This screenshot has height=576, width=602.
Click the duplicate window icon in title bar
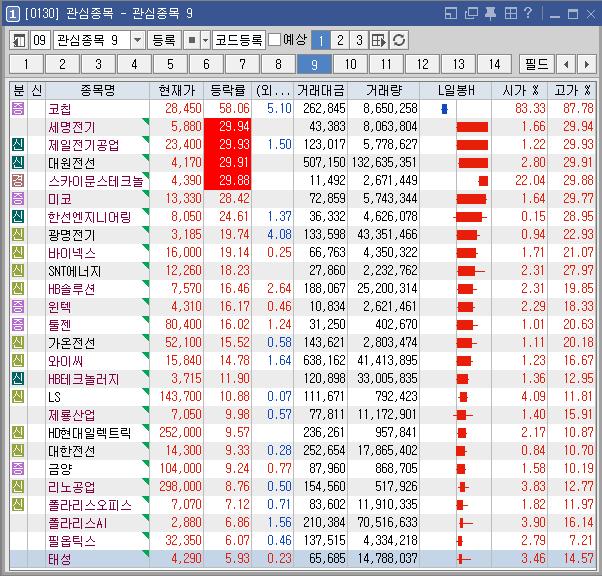click(471, 14)
